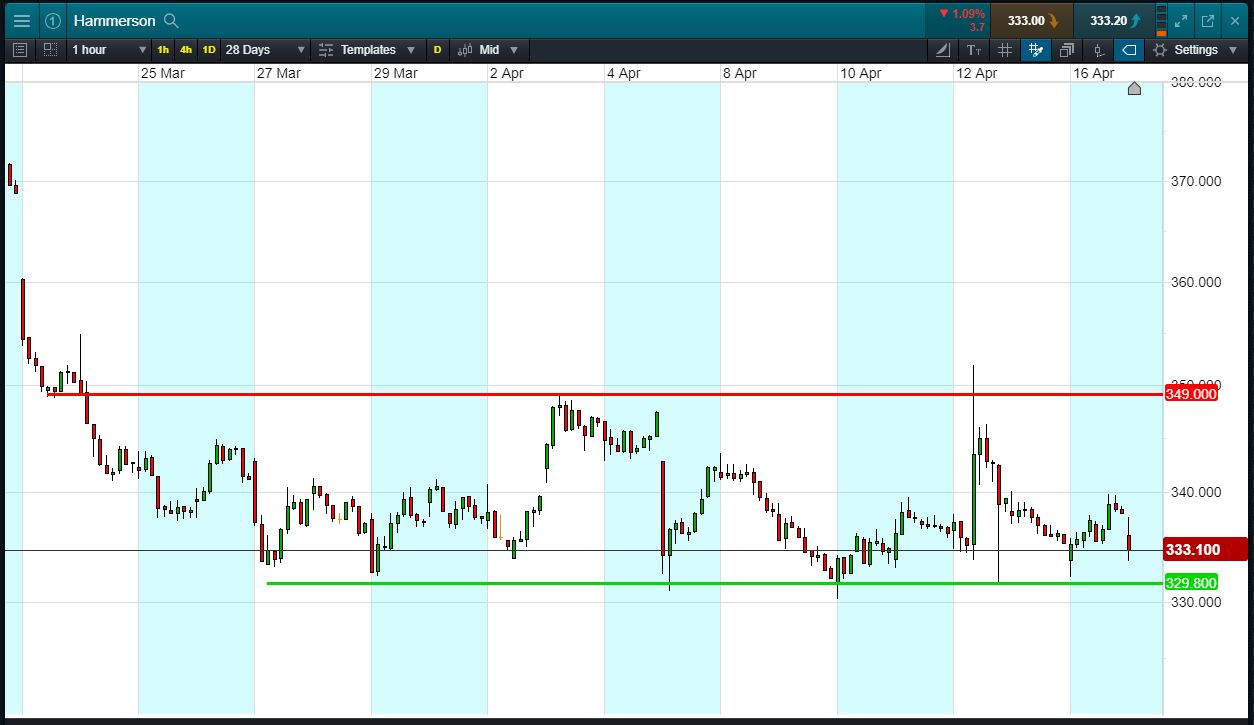This screenshot has width=1254, height=725.
Task: Click the 1.09% price change indicator
Action: coord(961,13)
